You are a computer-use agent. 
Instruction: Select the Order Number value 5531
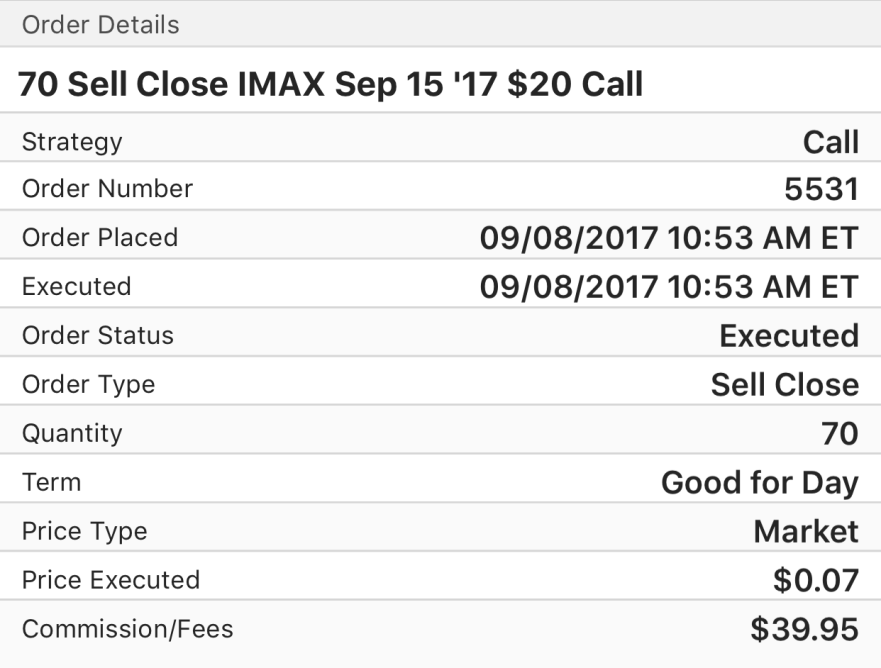821,190
